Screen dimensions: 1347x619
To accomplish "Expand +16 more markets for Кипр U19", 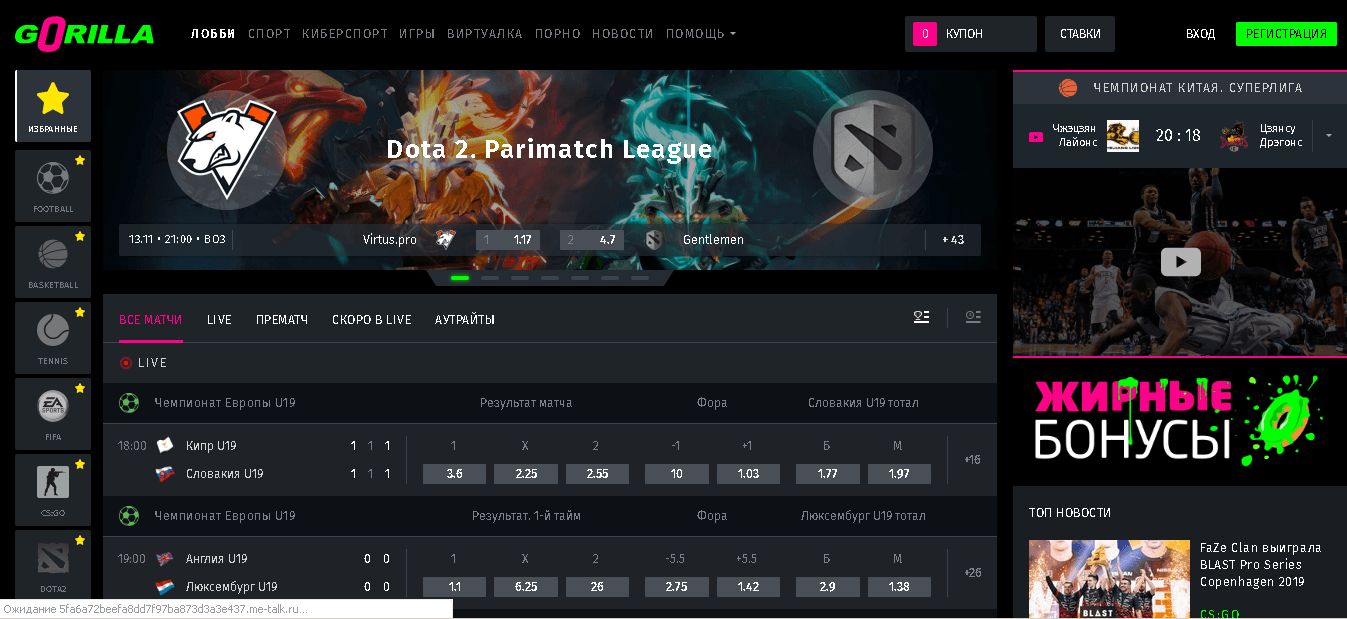I will point(972,460).
